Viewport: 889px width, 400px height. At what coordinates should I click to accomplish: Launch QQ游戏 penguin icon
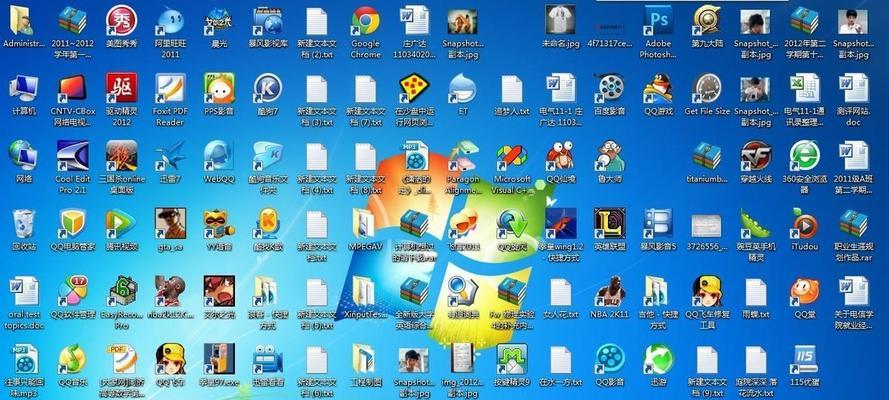pos(658,88)
